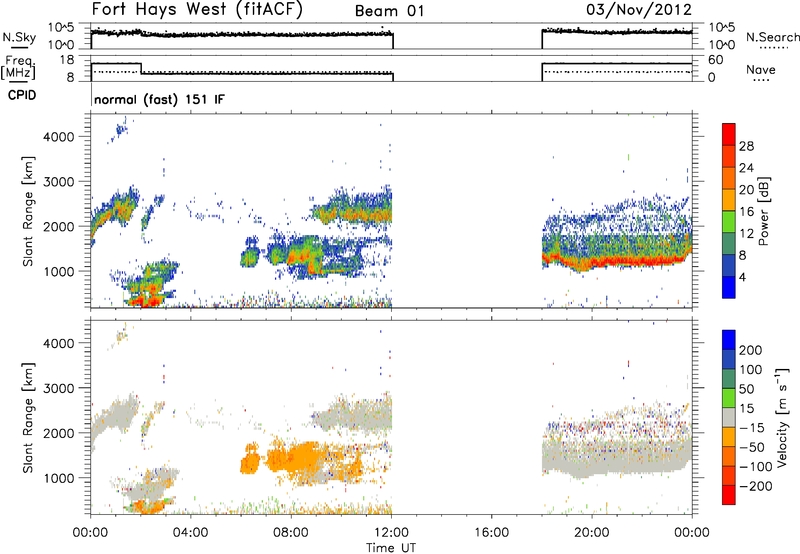The image size is (800, 554).
Task: Click the '-200' tick on the Velocity scale
Action: point(756,486)
